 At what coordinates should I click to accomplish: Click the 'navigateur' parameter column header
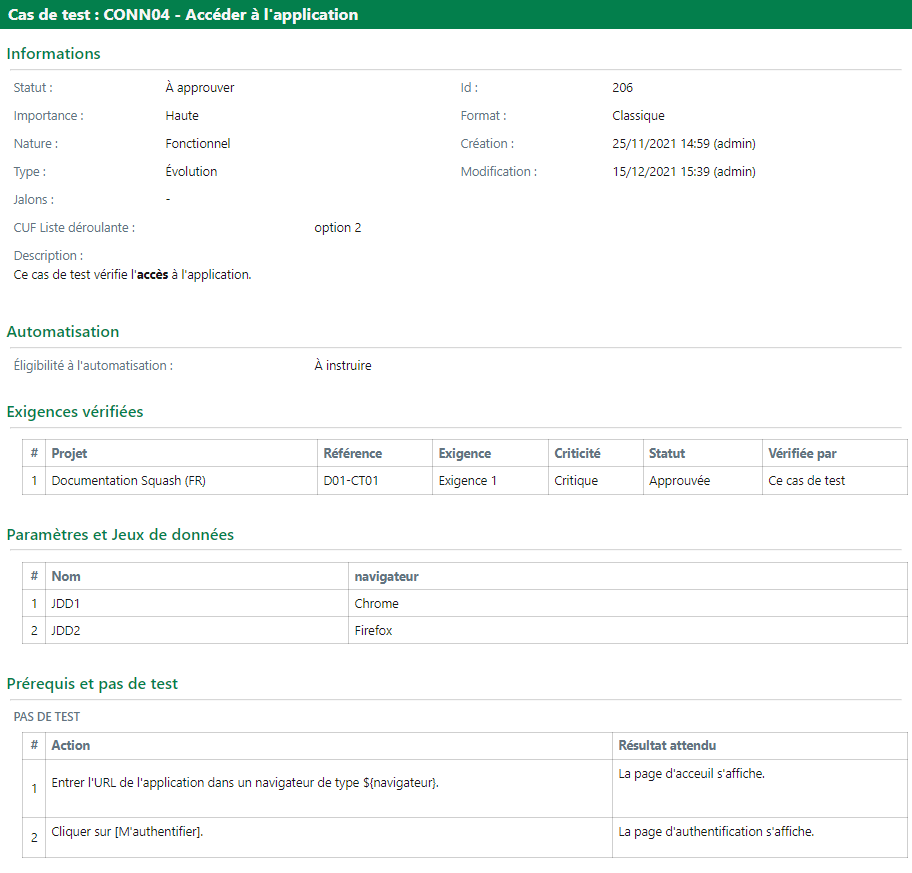[x=386, y=577]
